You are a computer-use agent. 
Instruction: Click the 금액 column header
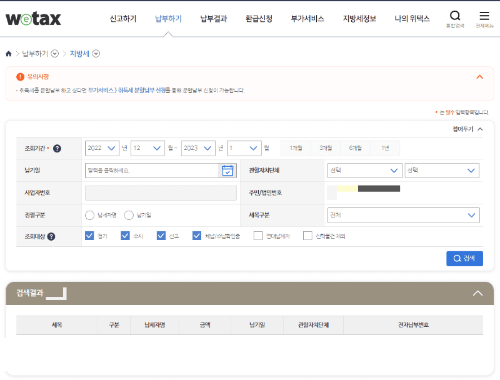click(x=205, y=325)
